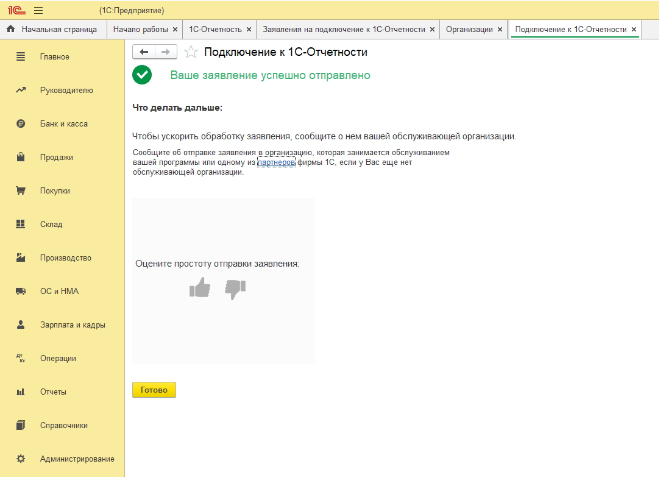Click the 1C logo icon
Image resolution: width=659 pixels, height=477 pixels.
[x=16, y=10]
